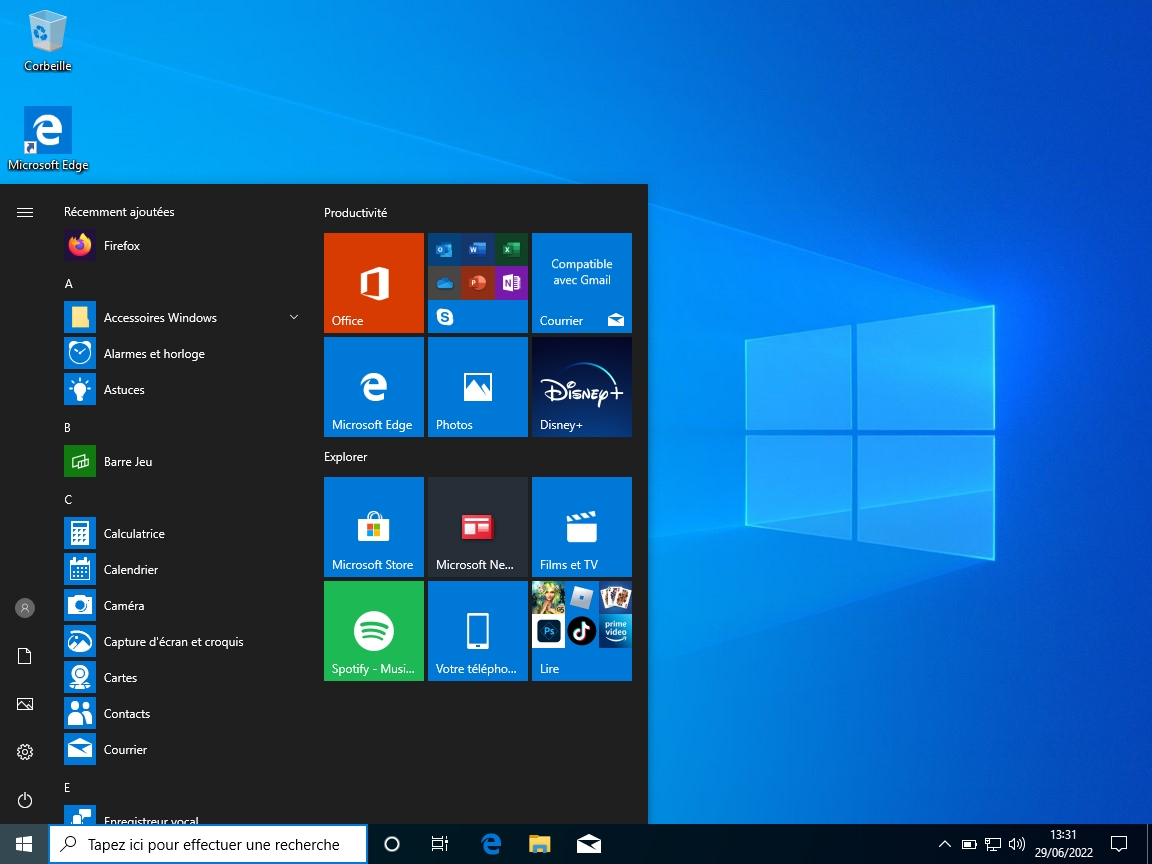
Task: Jump to letter C in app list
Action: (68, 500)
